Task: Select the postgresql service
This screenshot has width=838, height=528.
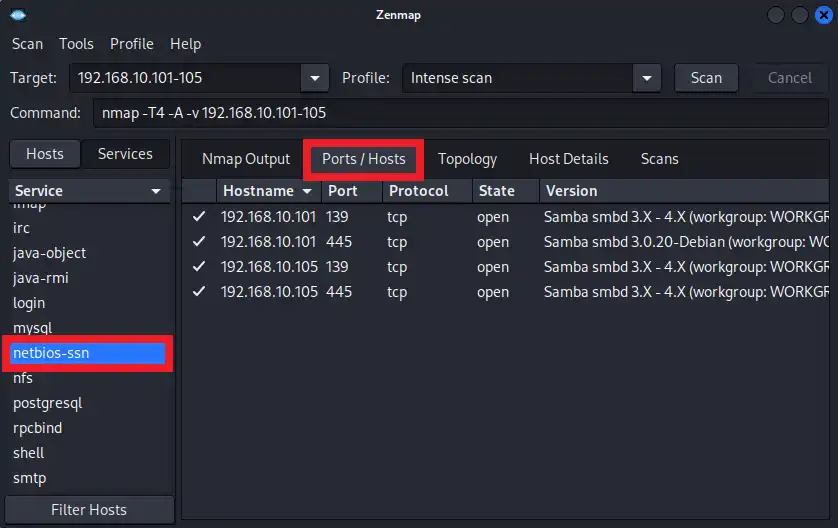Action: [88, 403]
